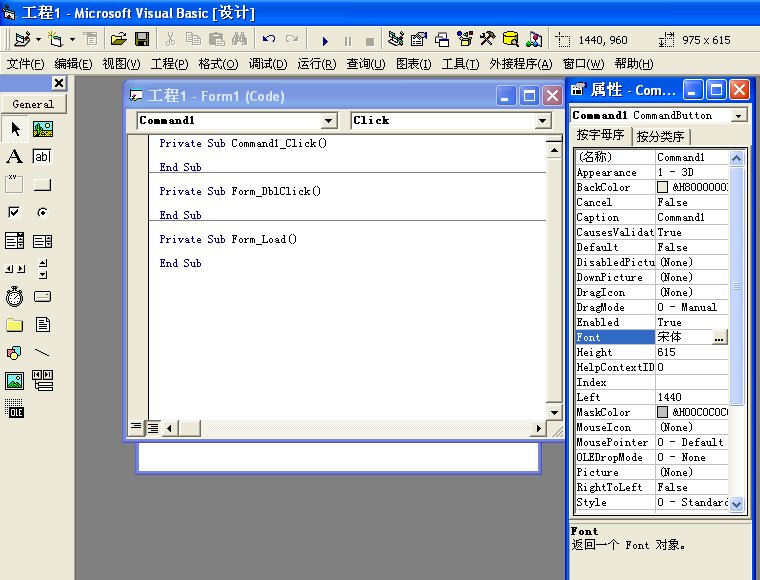Select the vertical scroll bar tool

43,268
